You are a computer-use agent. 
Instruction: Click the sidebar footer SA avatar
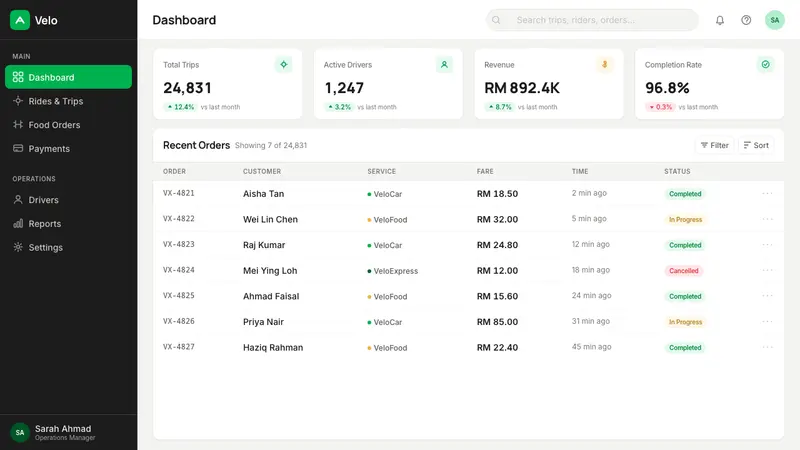point(20,432)
